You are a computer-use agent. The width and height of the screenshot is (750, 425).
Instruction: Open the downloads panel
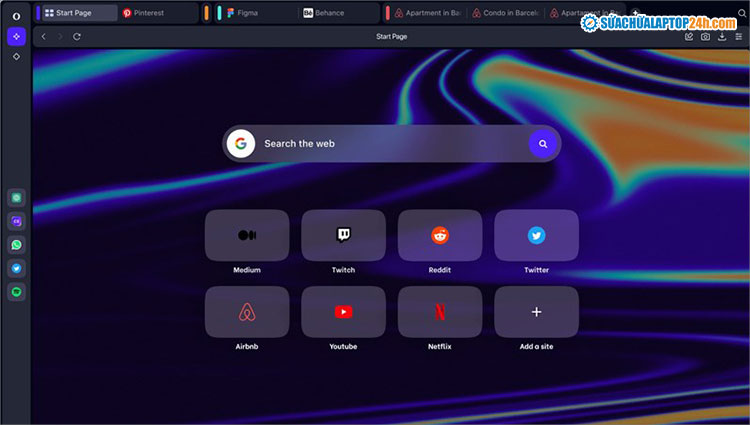(722, 36)
